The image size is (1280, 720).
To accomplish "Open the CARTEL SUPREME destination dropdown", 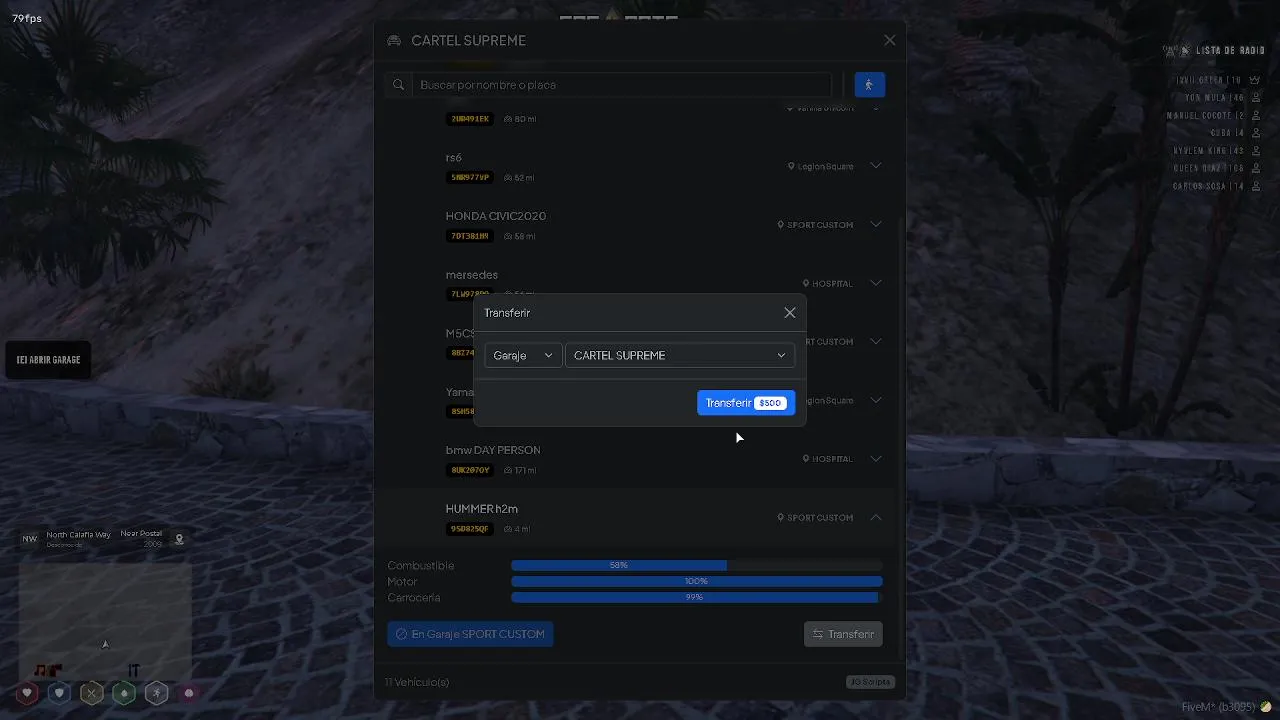I will [x=680, y=355].
